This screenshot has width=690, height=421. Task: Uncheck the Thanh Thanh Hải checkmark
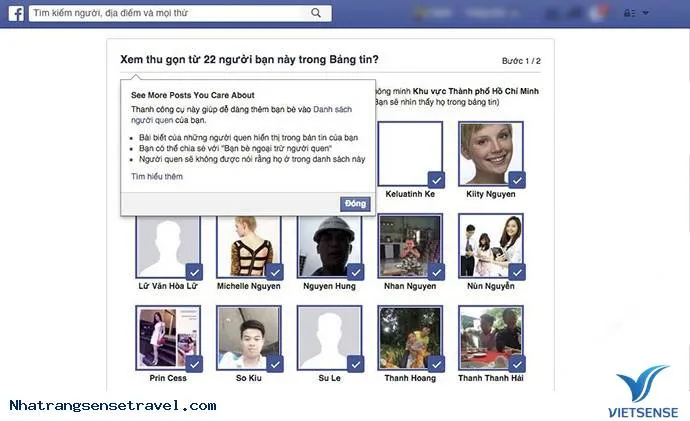pyautogui.click(x=517, y=364)
